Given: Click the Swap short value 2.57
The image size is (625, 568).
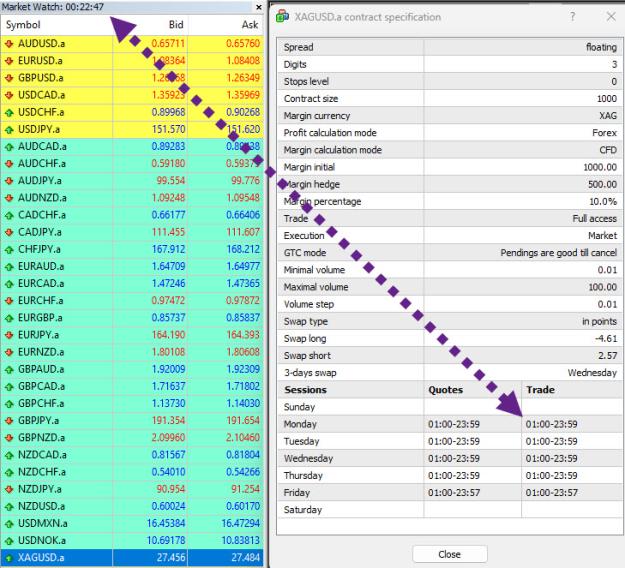Looking at the screenshot, I should (x=607, y=356).
